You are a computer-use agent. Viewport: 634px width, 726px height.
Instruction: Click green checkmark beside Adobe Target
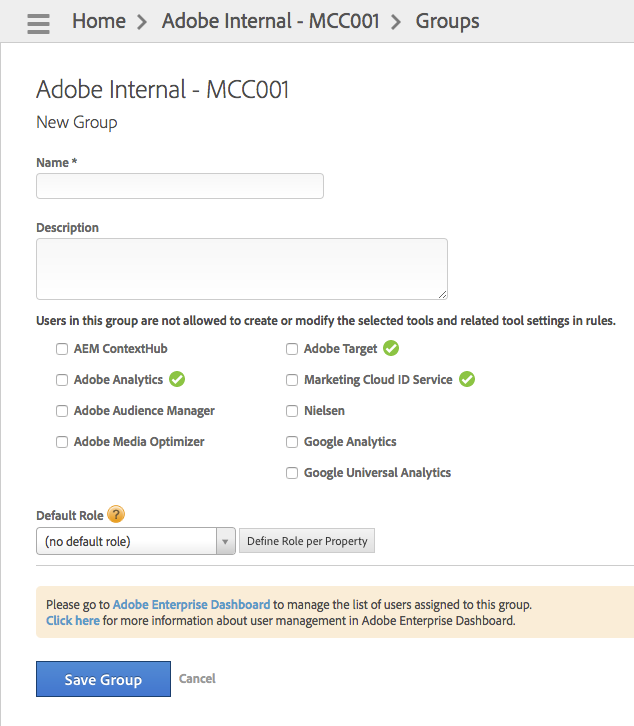391,349
